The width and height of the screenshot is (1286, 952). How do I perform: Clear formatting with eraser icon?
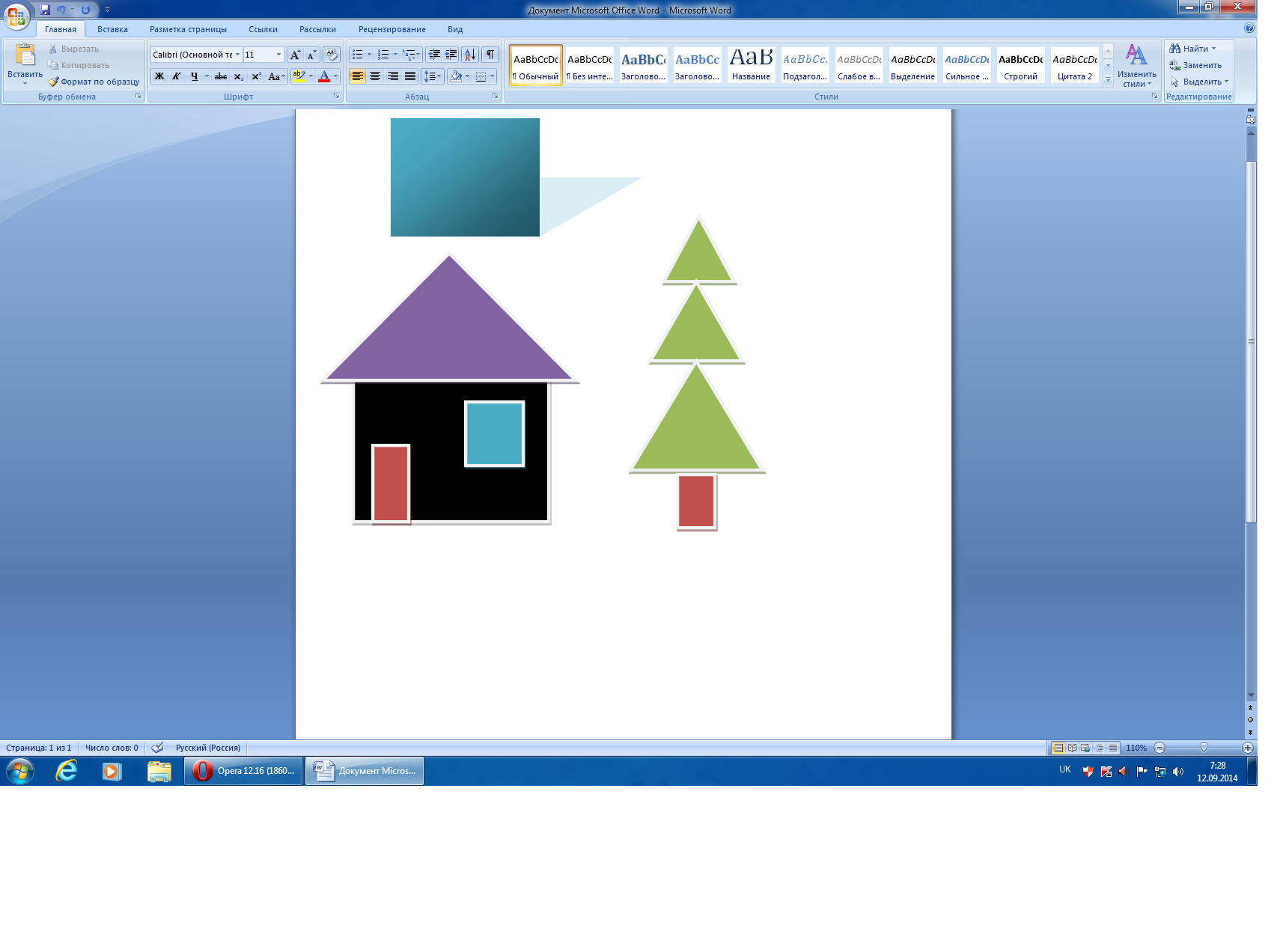click(x=331, y=55)
